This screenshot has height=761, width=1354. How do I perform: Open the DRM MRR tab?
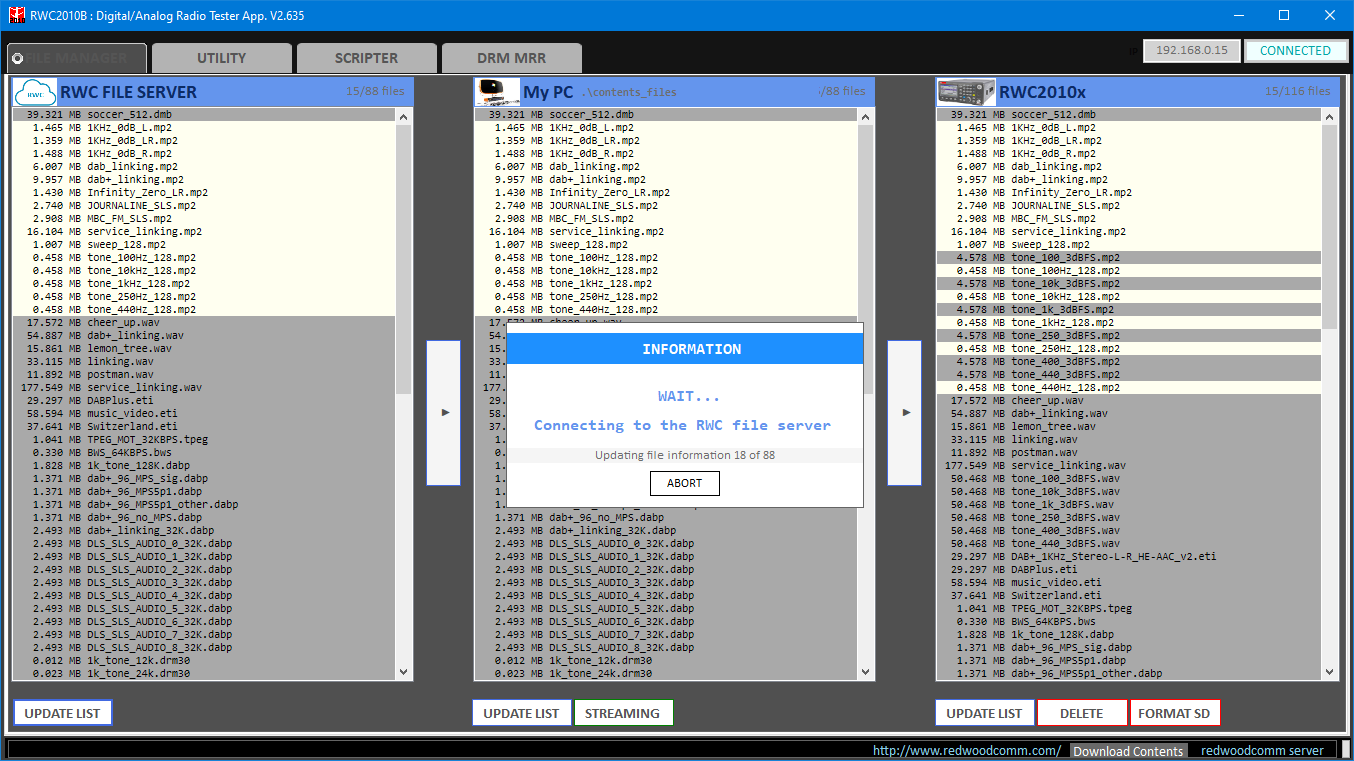pyautogui.click(x=510, y=58)
